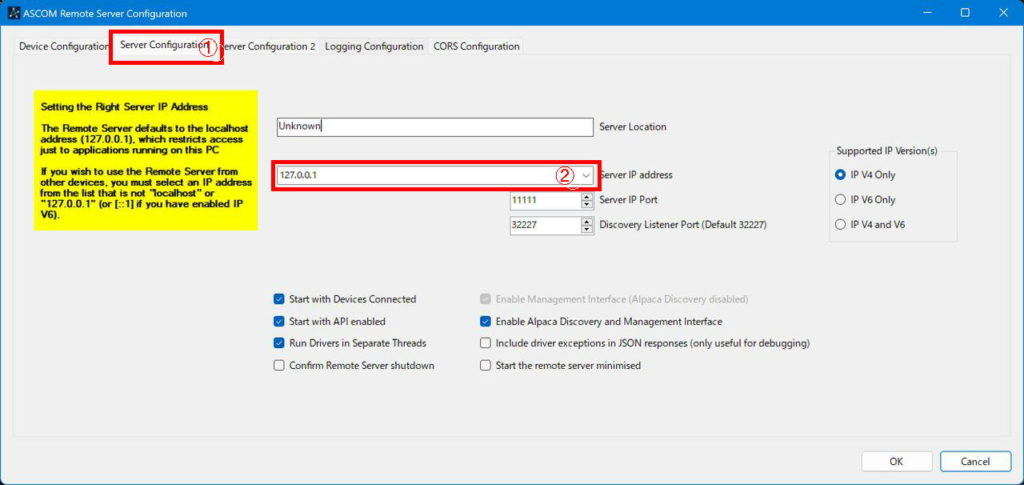Open the Logging Configuration tab
The height and width of the screenshot is (485, 1024).
coord(374,47)
